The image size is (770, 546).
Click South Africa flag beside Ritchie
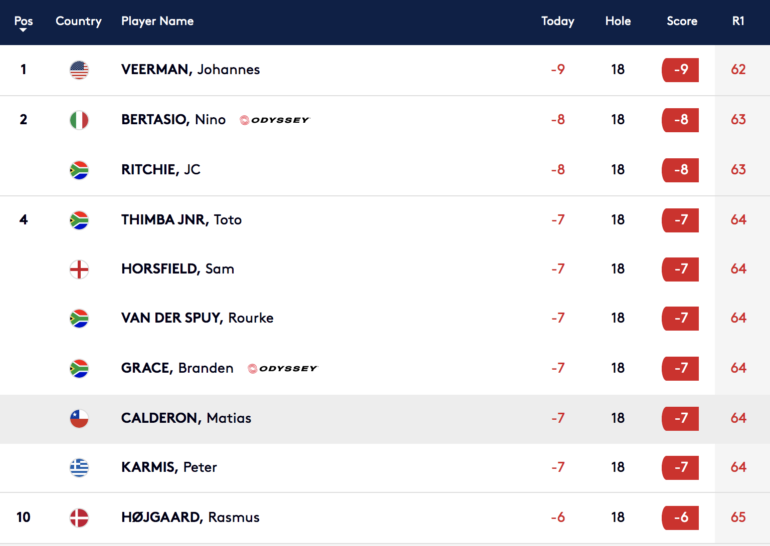pos(79,170)
